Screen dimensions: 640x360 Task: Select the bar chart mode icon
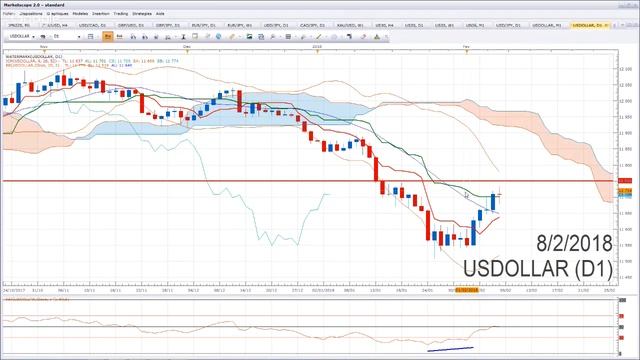point(120,37)
